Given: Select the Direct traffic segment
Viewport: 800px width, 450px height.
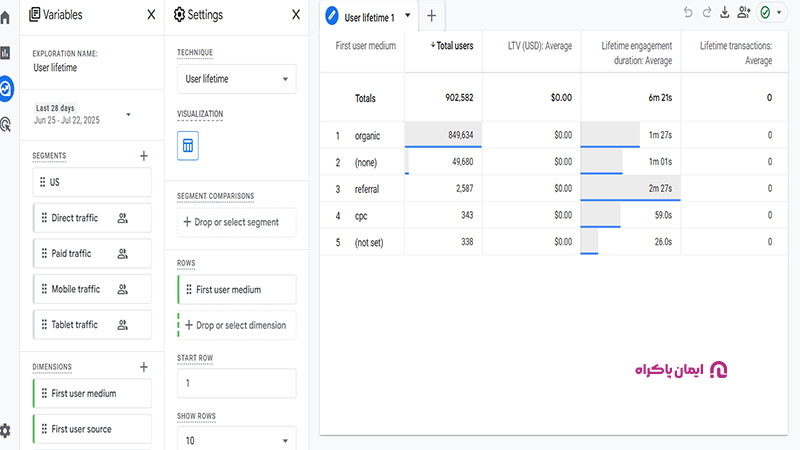Looking at the screenshot, I should click(x=92, y=218).
